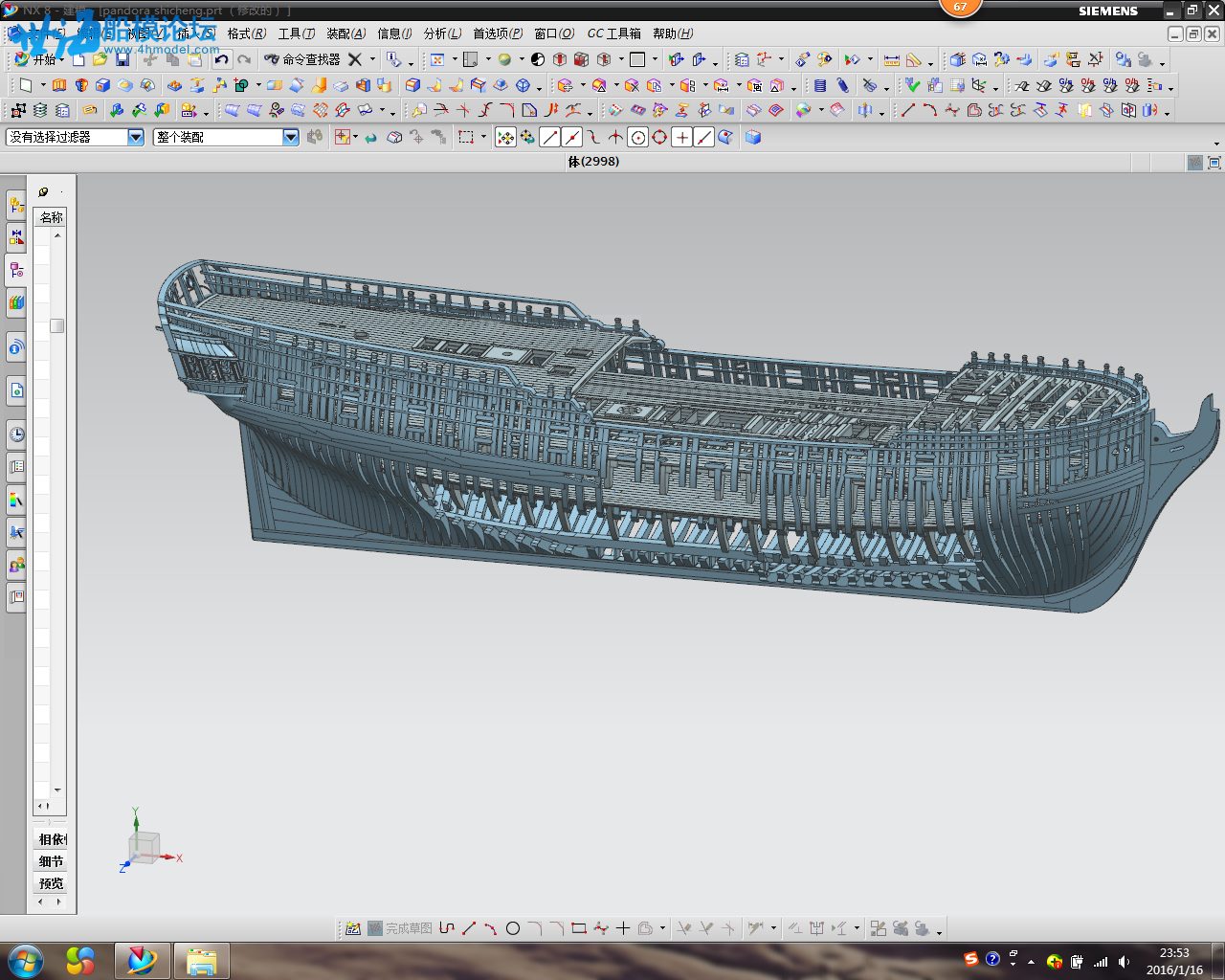The width and height of the screenshot is (1225, 980).
Task: Click the extrude feature icon
Action: pyautogui.click(x=59, y=85)
